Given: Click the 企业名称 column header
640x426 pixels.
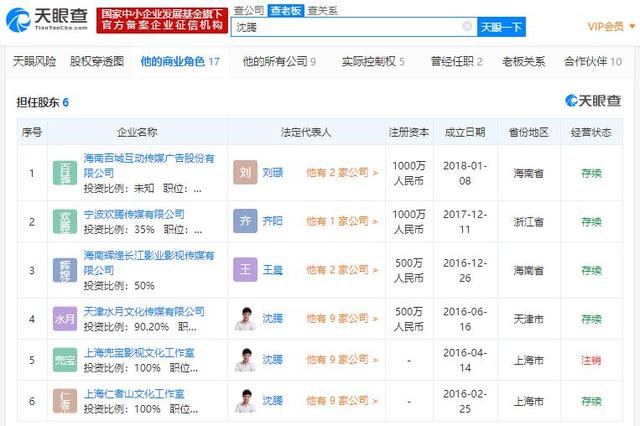Looking at the screenshot, I should [137, 132].
